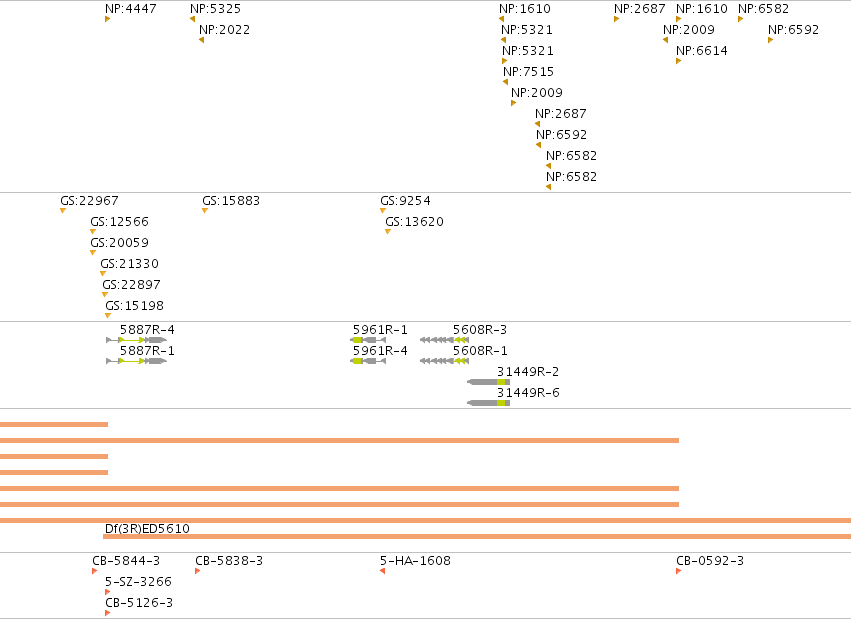851x619 pixels.
Task: Click the GS:22967 insertion triangle
Action: pos(63,210)
